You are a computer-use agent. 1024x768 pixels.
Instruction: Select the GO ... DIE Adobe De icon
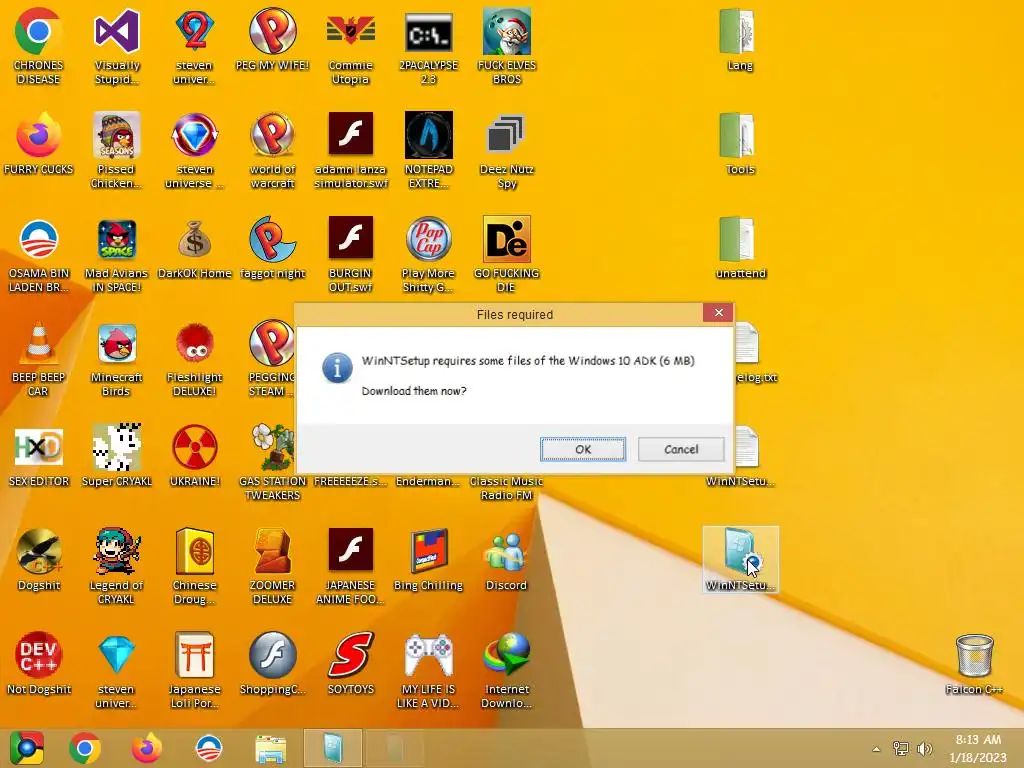tap(506, 255)
